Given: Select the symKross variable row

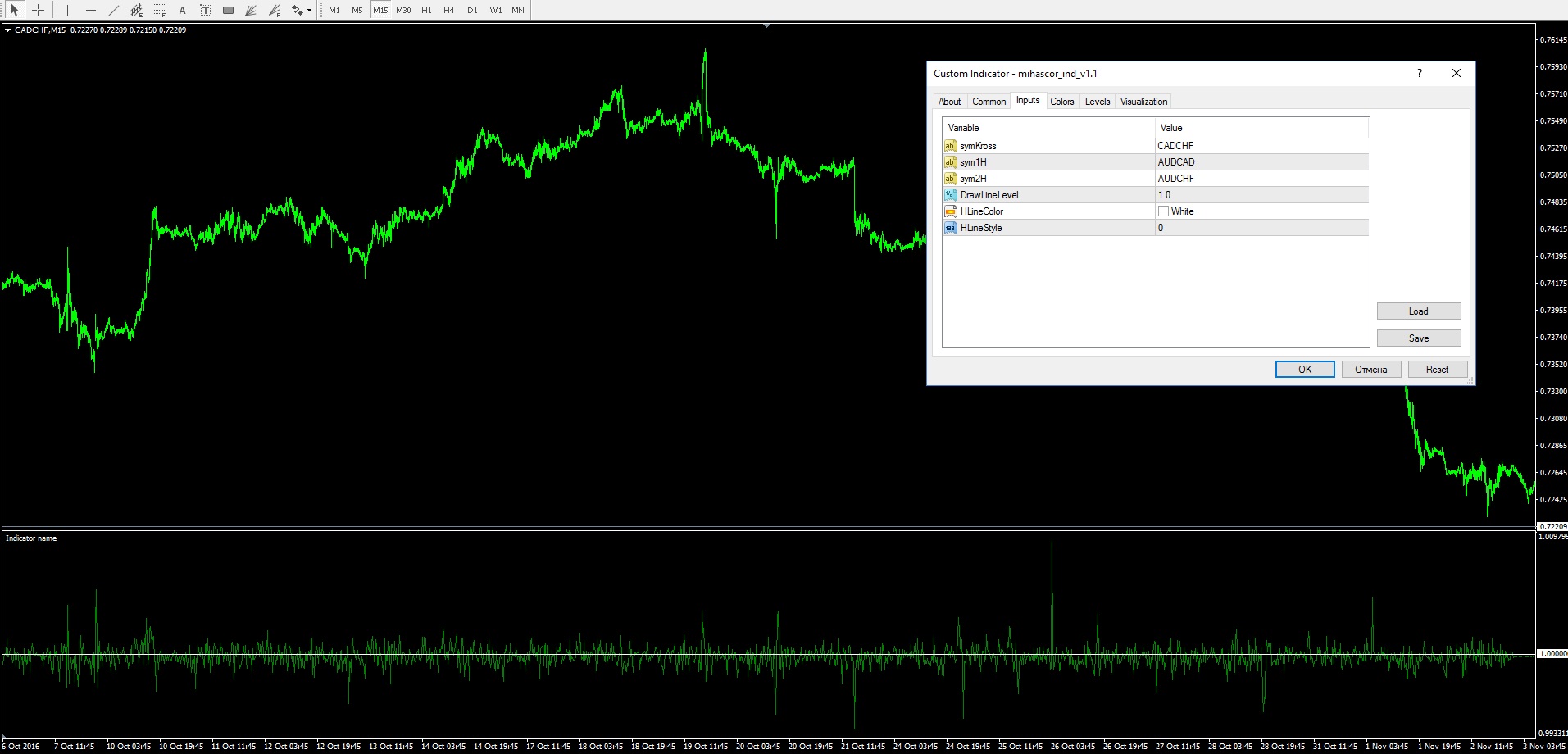Looking at the screenshot, I should click(x=1156, y=146).
